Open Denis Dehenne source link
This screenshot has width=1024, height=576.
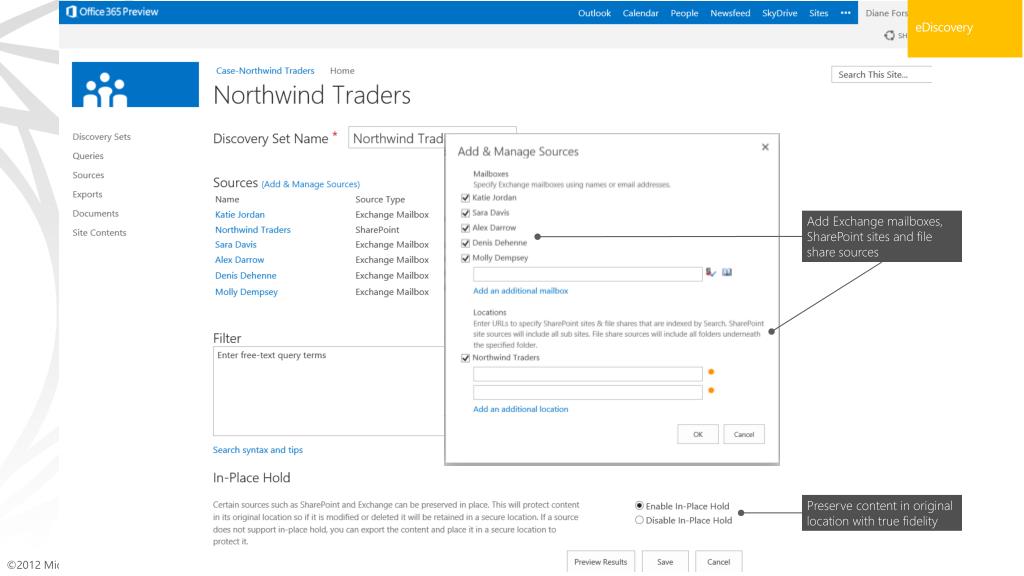coord(246,276)
